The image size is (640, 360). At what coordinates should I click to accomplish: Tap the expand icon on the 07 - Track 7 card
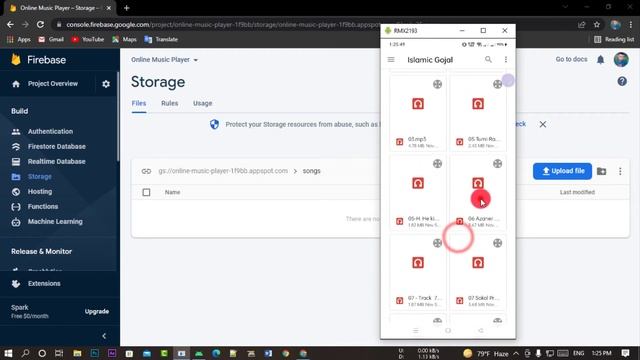[x=437, y=243]
